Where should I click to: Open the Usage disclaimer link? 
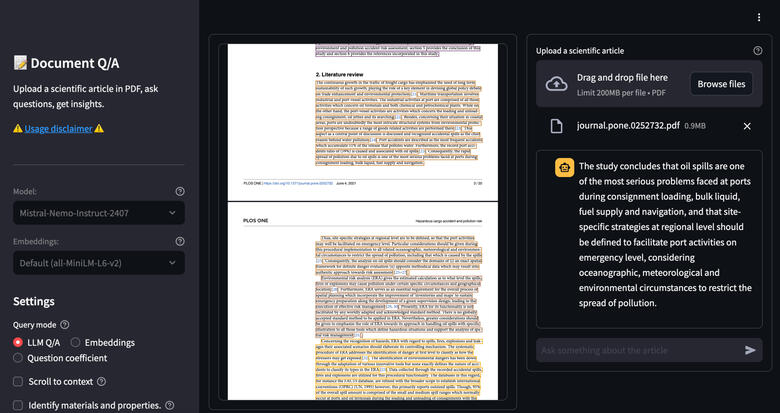[58, 129]
